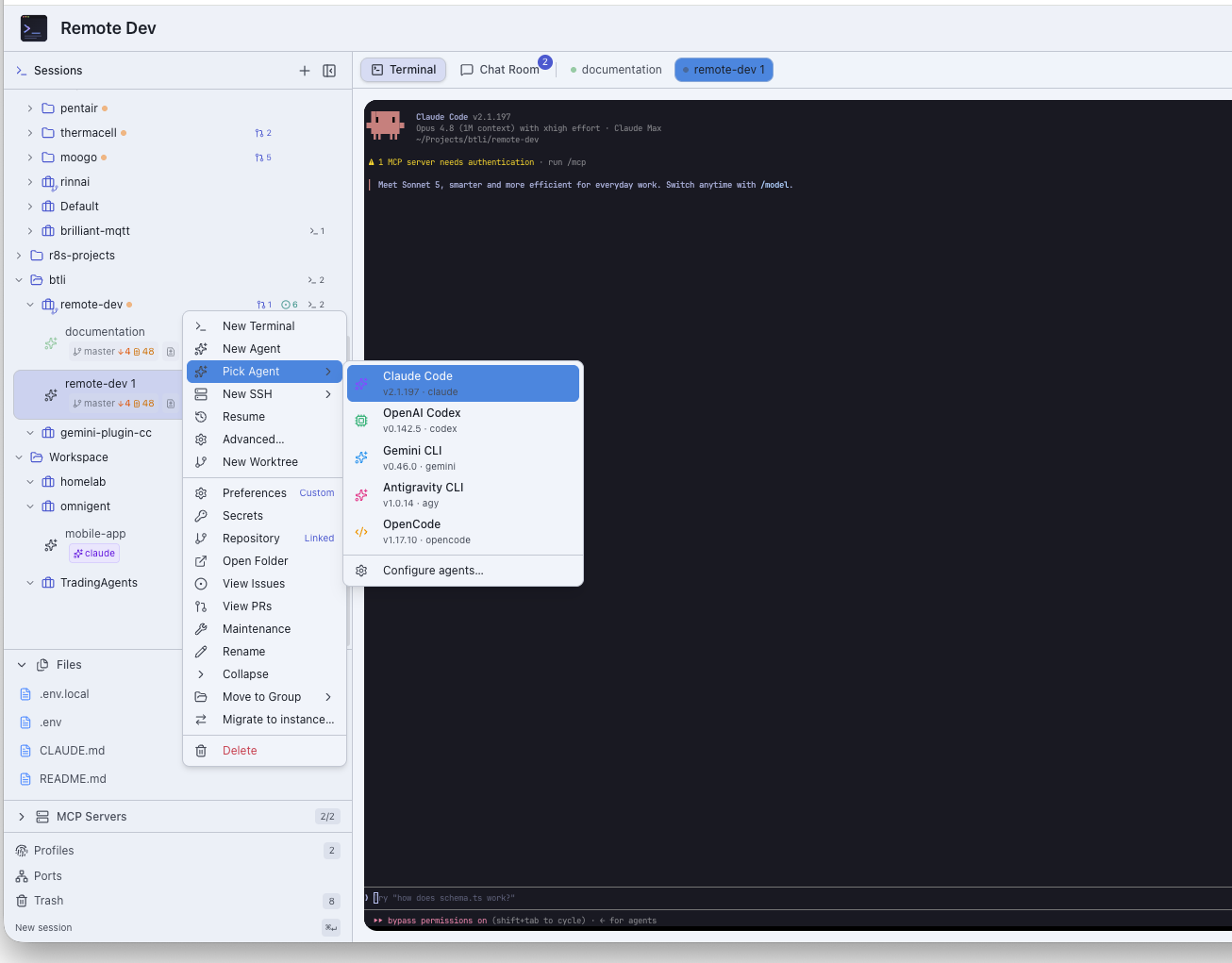Create a New Worktree

264,462
